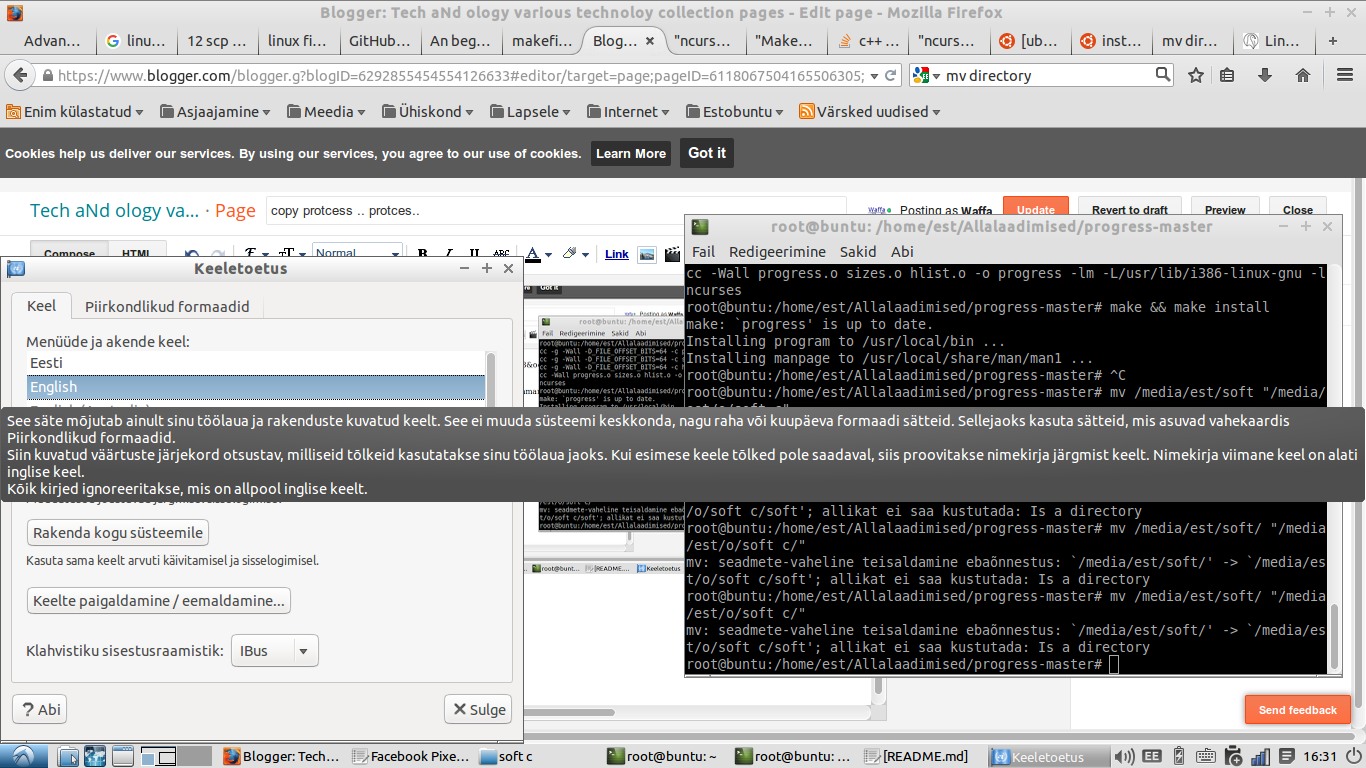Expand the Meedia bookmarks folder
The height and width of the screenshot is (768, 1366).
[325, 112]
